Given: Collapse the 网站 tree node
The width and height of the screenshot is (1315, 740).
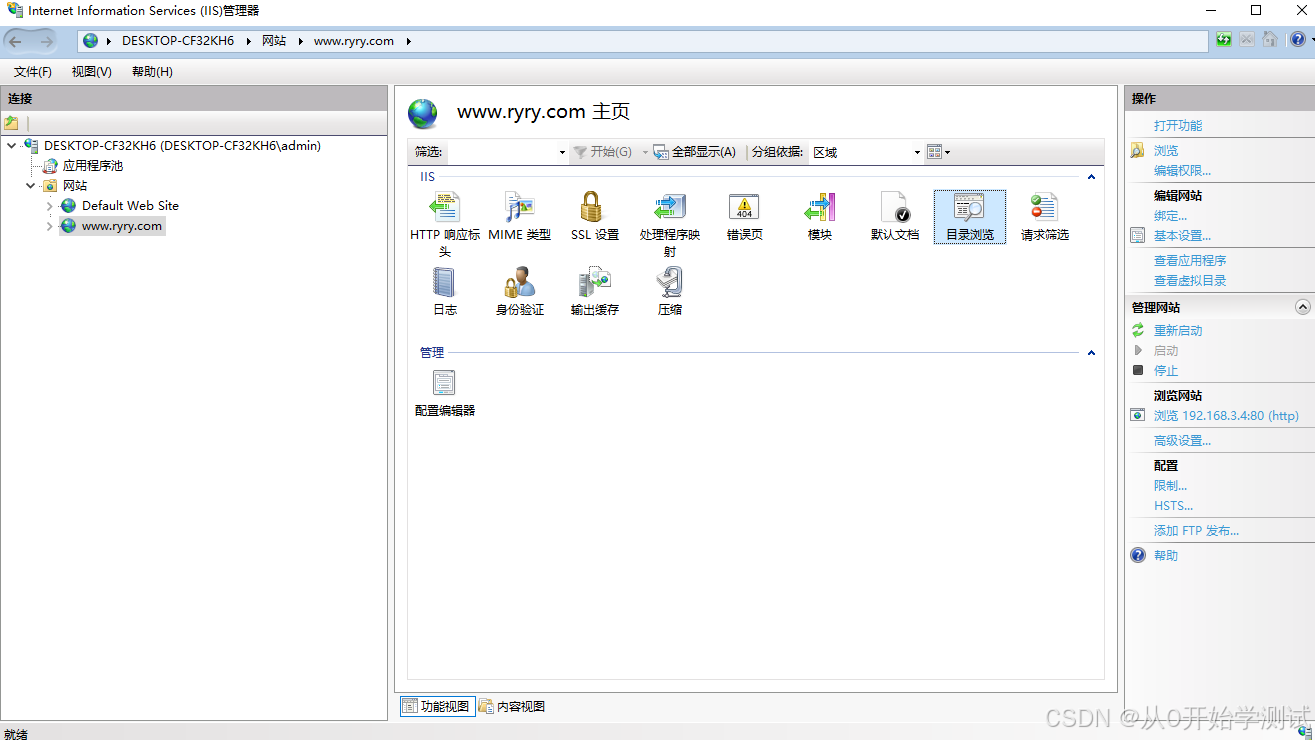Looking at the screenshot, I should 31,186.
